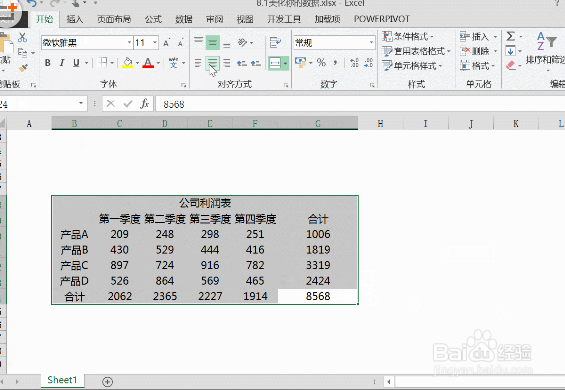Open the underline style dropdown arrow

[x=86, y=63]
